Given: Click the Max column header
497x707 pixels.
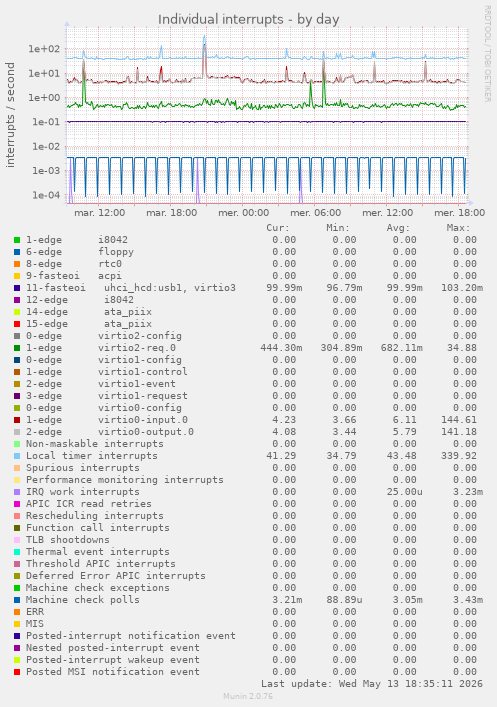Looking at the screenshot, I should pyautogui.click(x=458, y=228).
